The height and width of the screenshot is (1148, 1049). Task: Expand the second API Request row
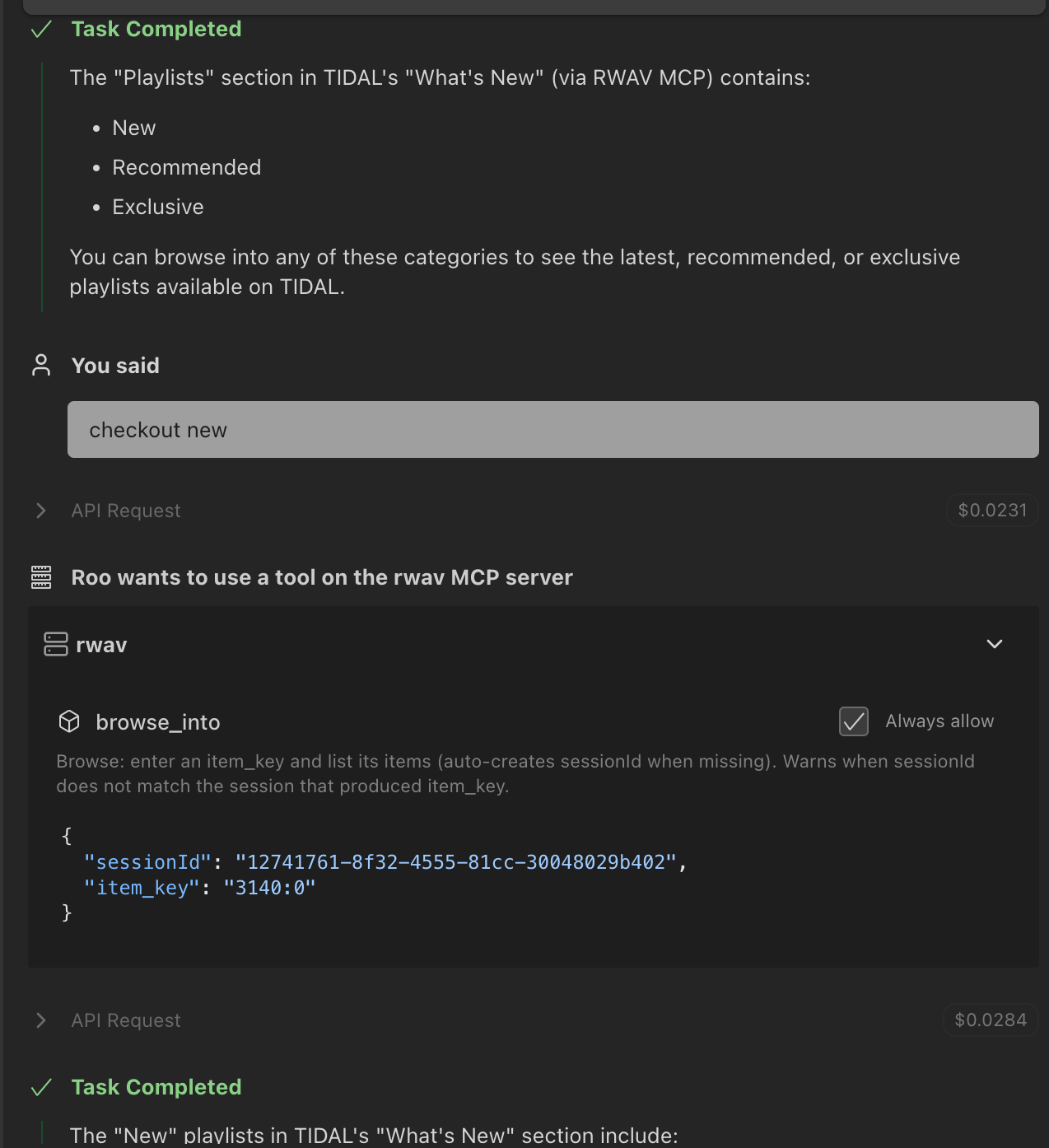tap(41, 1020)
